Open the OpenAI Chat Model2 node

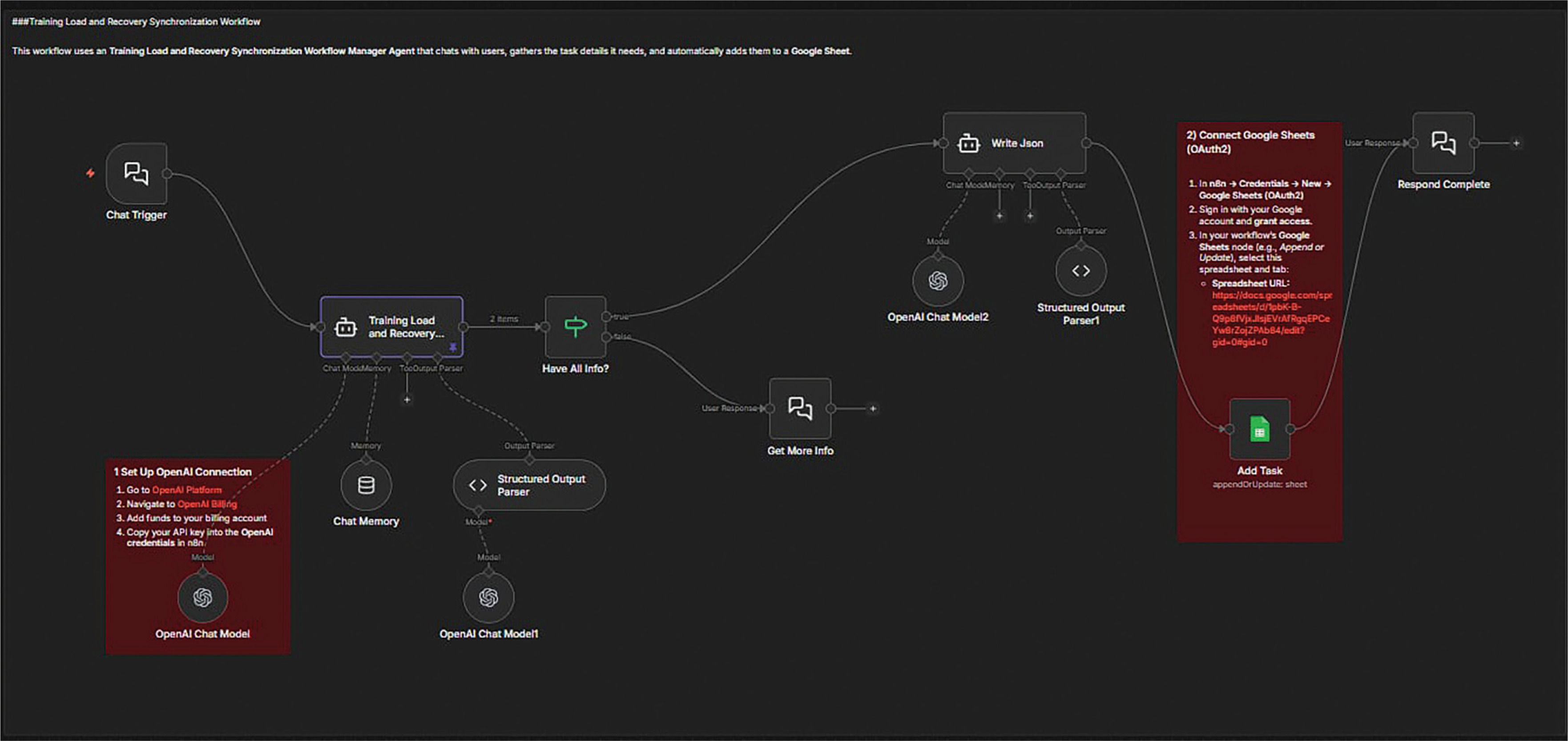(x=938, y=281)
